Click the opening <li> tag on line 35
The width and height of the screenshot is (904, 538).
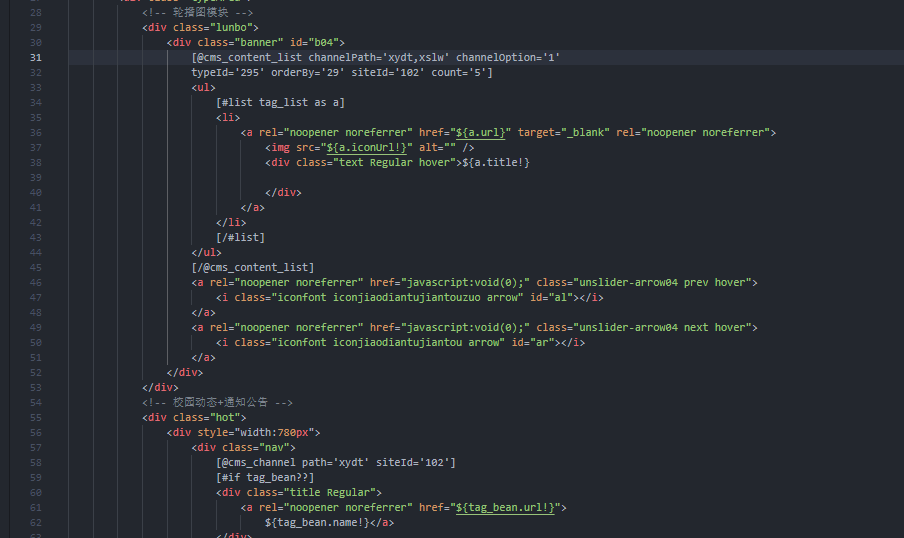click(x=228, y=118)
